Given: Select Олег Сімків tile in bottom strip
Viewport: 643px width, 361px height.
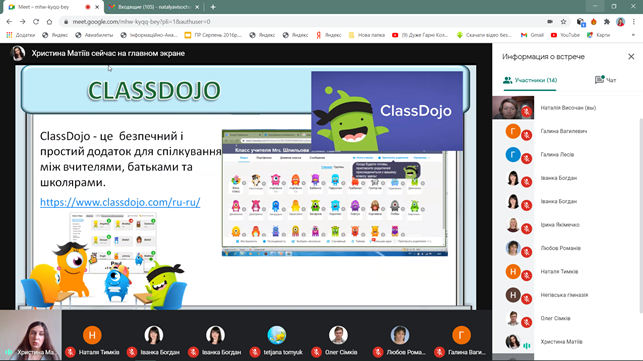Looking at the screenshot, I should (x=338, y=336).
